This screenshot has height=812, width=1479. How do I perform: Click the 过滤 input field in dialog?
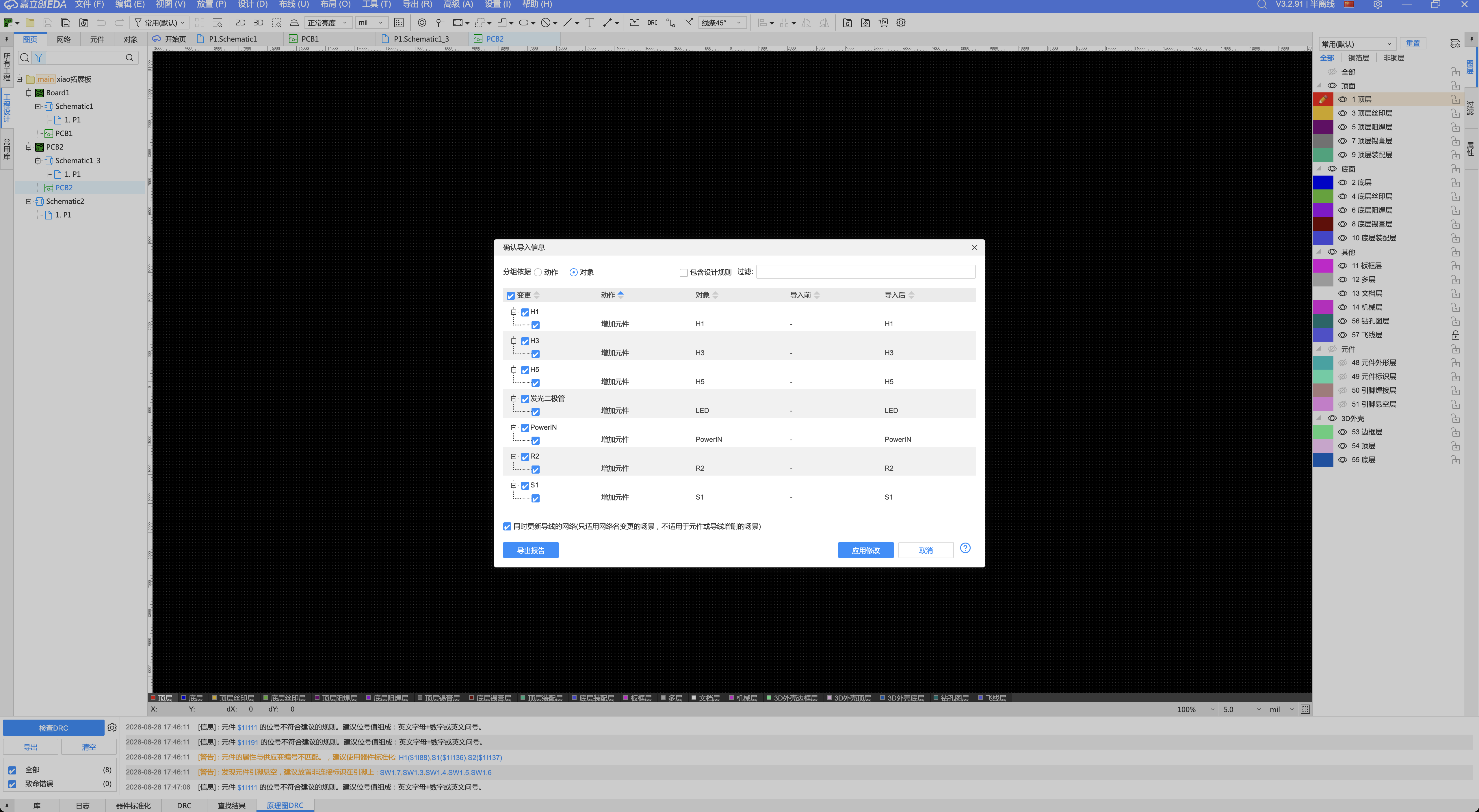(865, 272)
